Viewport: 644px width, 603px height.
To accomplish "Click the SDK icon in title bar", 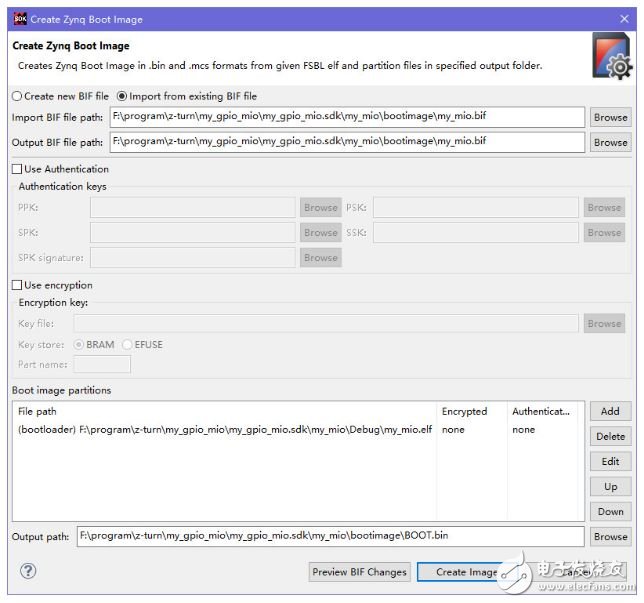I will (20, 19).
